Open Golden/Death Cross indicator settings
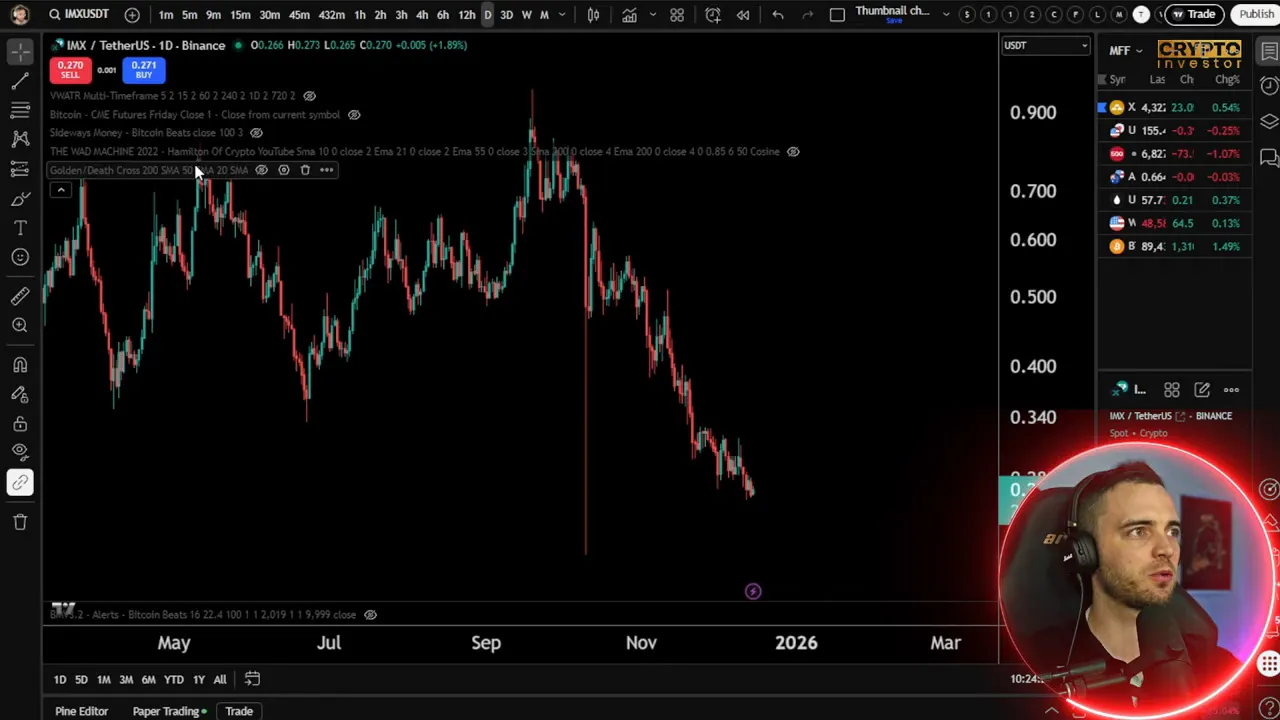This screenshot has width=1280, height=720. (283, 170)
